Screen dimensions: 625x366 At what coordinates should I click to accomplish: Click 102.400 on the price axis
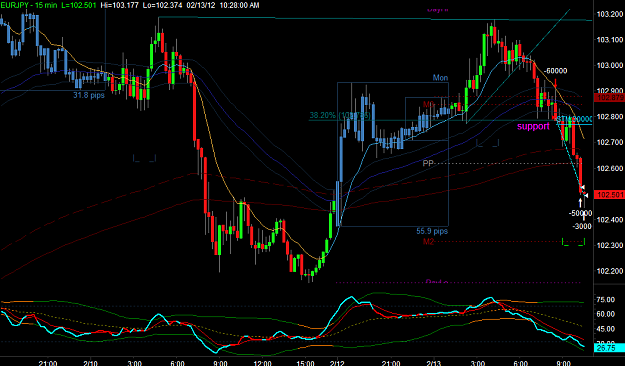[x=609, y=220]
